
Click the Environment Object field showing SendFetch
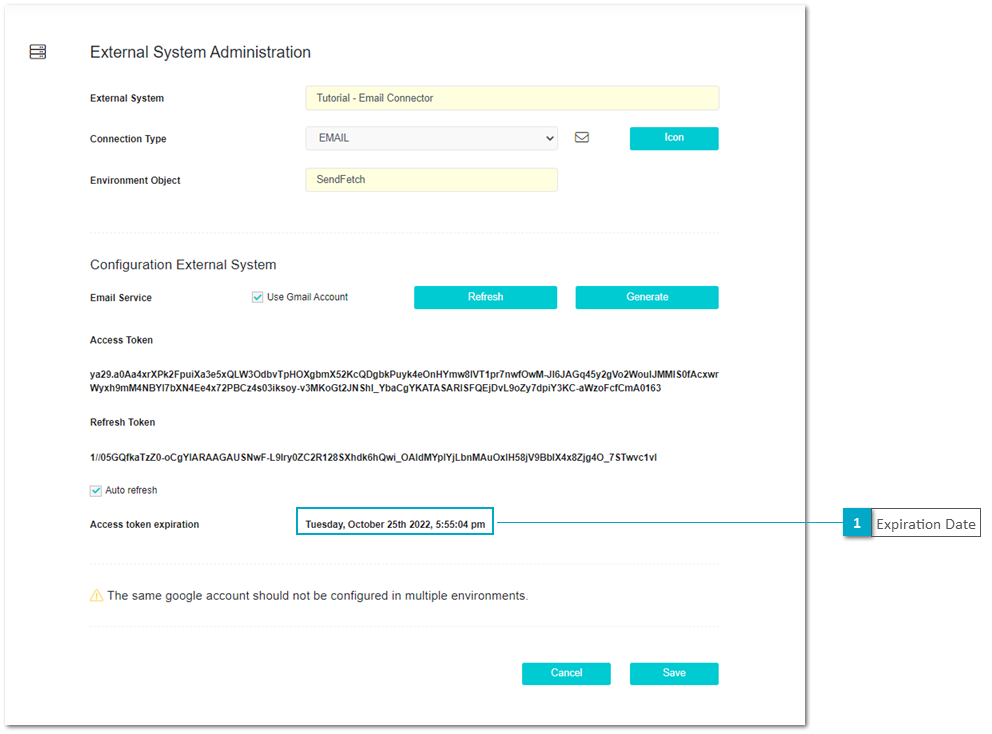coord(431,180)
